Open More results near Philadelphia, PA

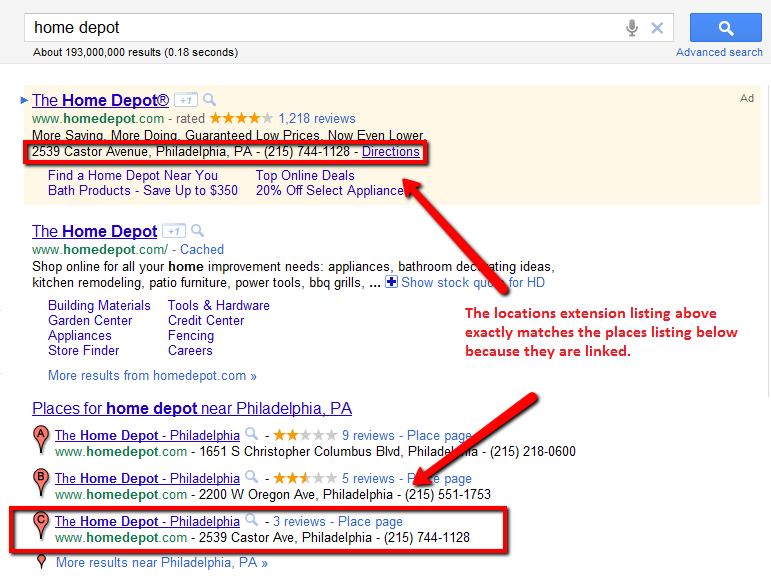click(161, 563)
